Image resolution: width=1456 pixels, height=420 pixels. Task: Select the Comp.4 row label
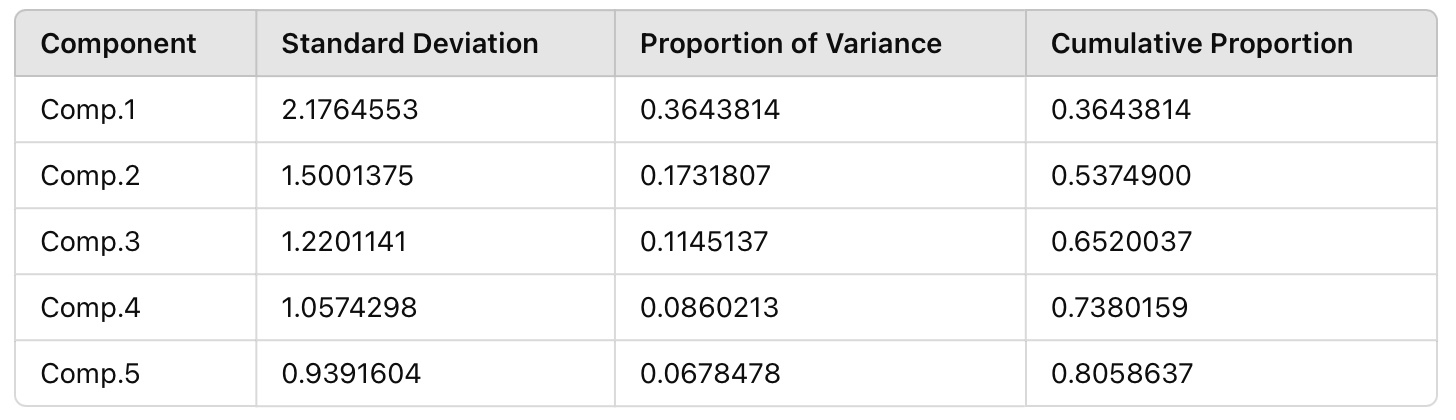[90, 308]
